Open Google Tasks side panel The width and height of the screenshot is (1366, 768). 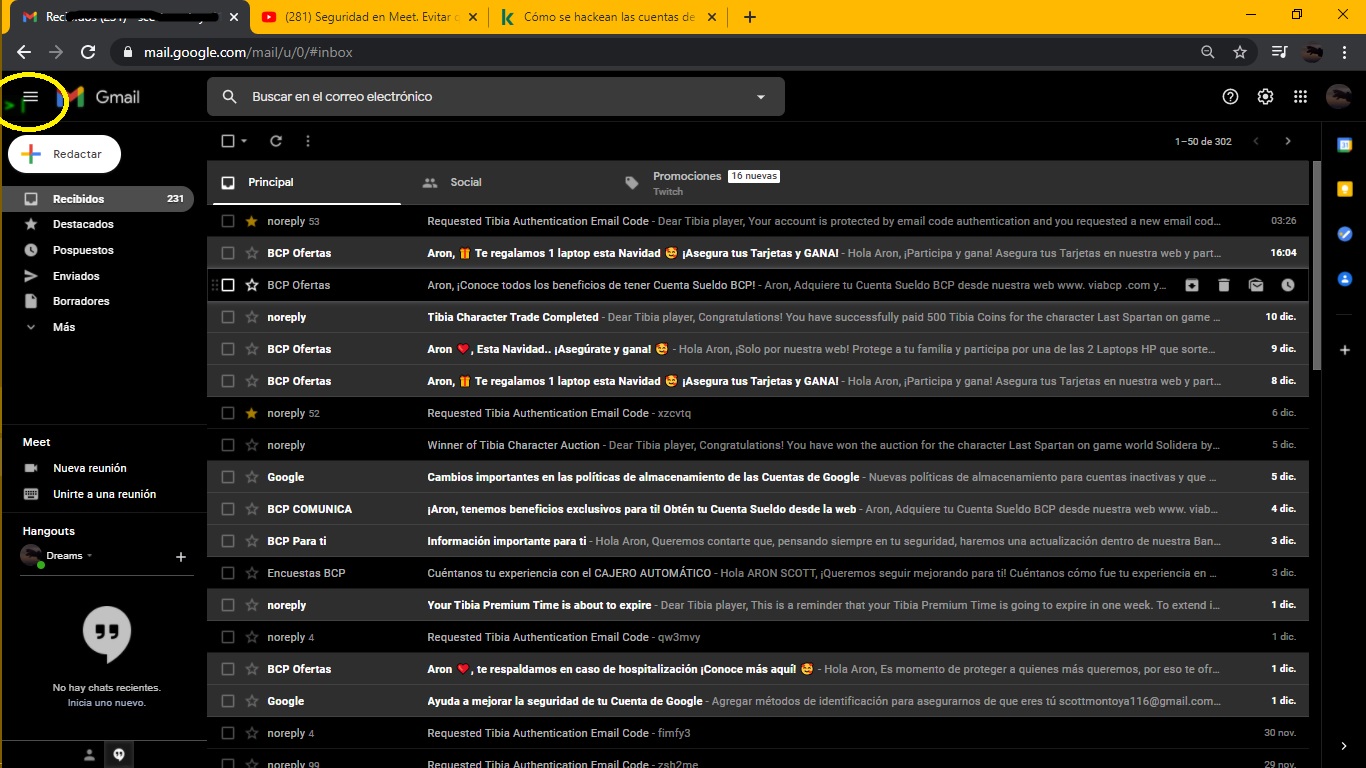point(1345,234)
